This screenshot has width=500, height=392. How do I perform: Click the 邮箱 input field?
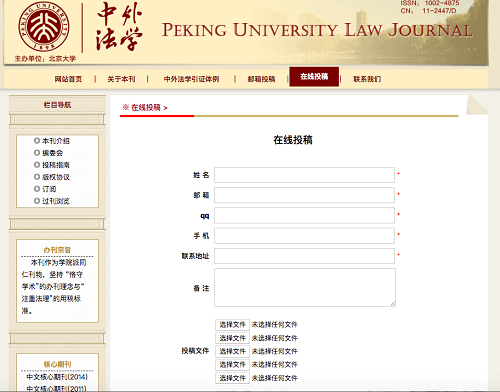point(304,195)
